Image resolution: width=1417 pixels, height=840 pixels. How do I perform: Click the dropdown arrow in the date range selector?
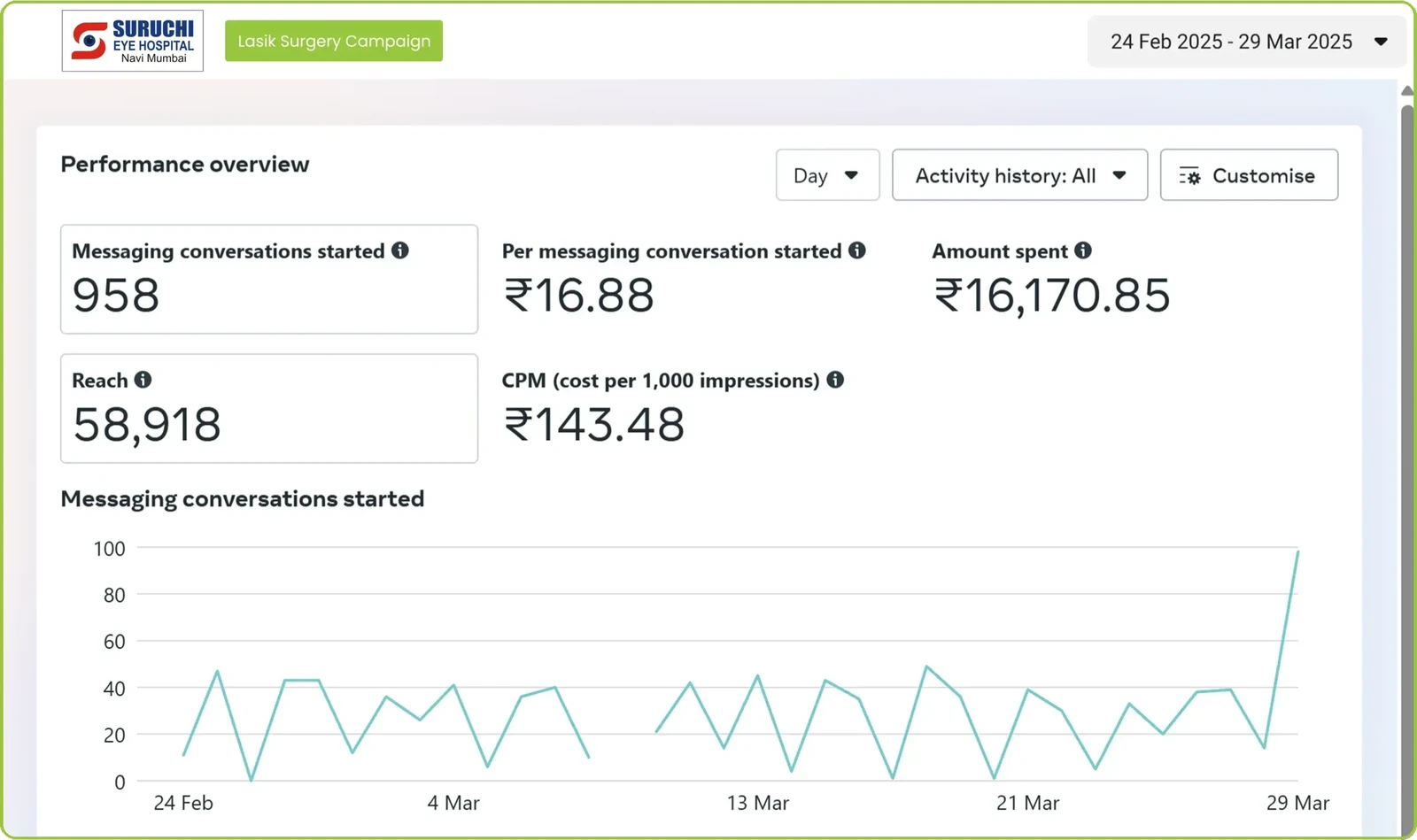1381,42
